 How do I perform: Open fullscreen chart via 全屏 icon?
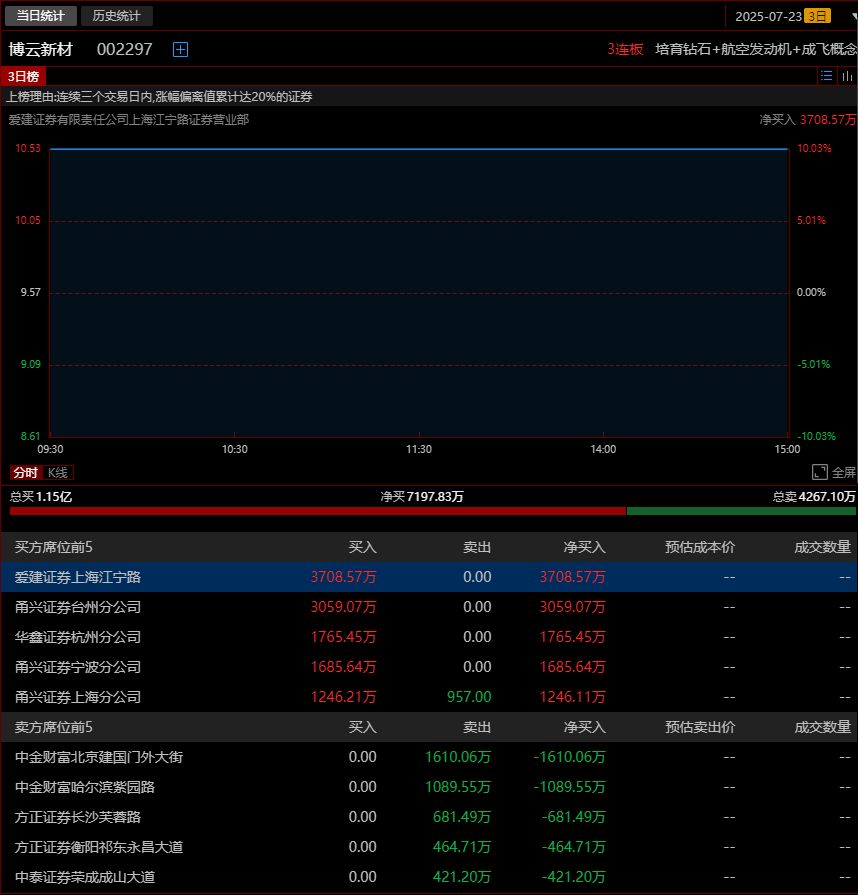click(833, 472)
